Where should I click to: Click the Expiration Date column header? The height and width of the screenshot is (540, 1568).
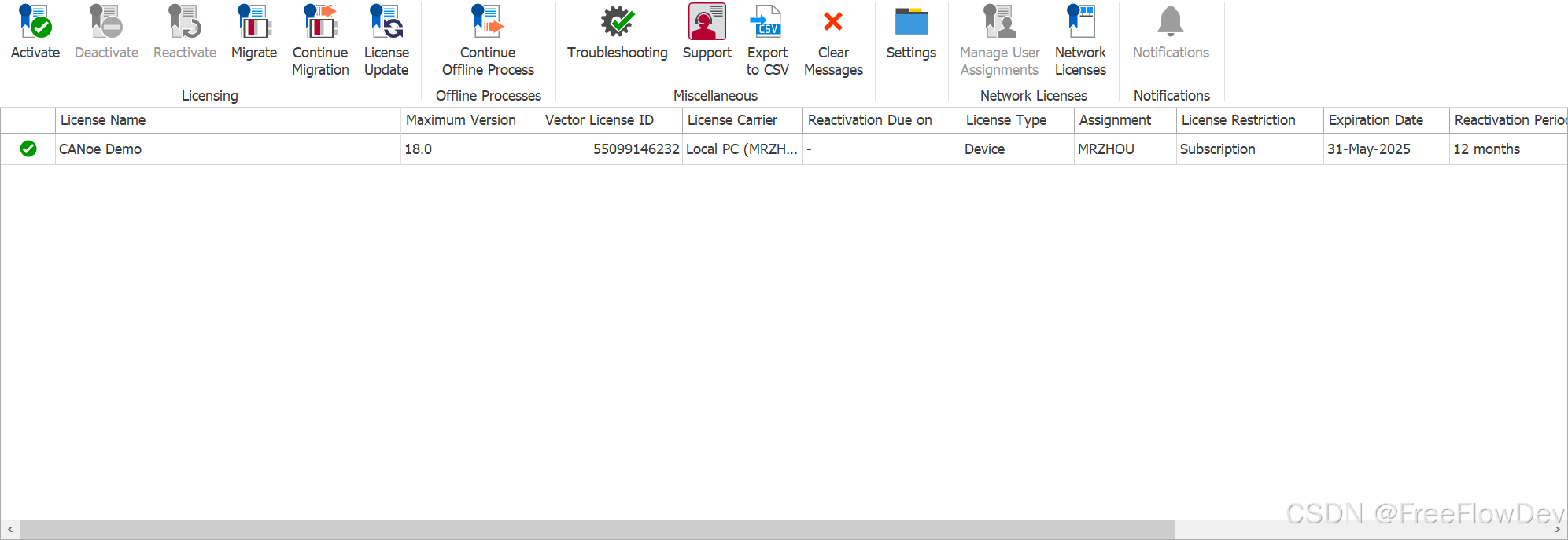tap(1387, 120)
